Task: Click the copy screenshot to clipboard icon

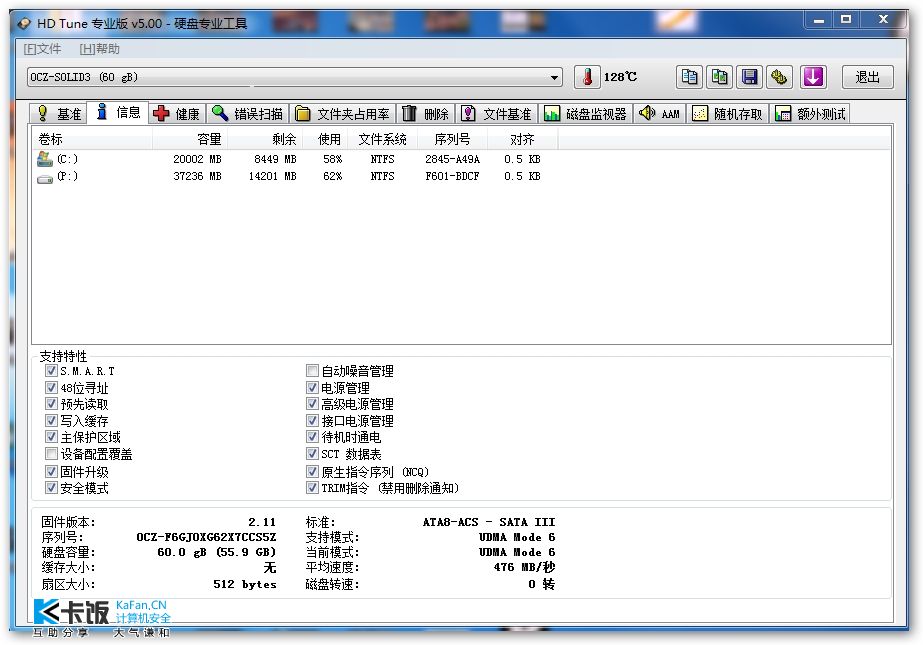Action: 719,77
